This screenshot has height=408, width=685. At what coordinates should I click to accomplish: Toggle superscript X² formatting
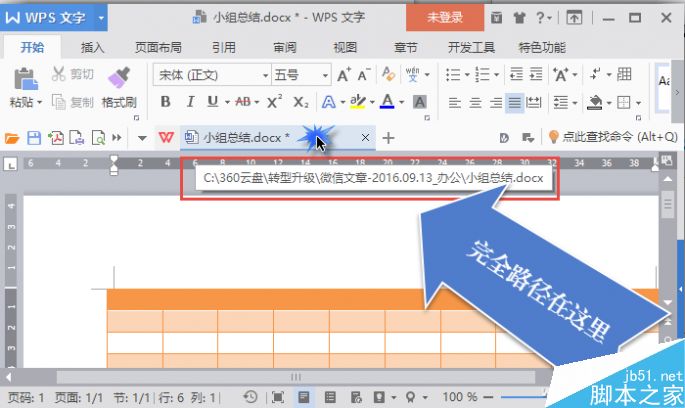tap(274, 102)
